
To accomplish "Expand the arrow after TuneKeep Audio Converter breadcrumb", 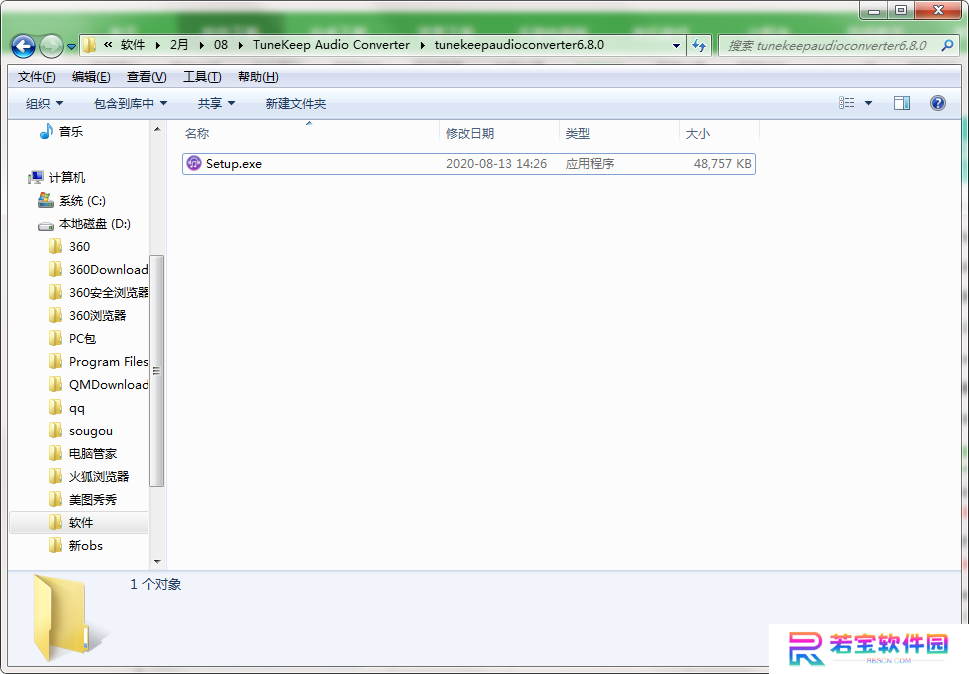I will [423, 45].
